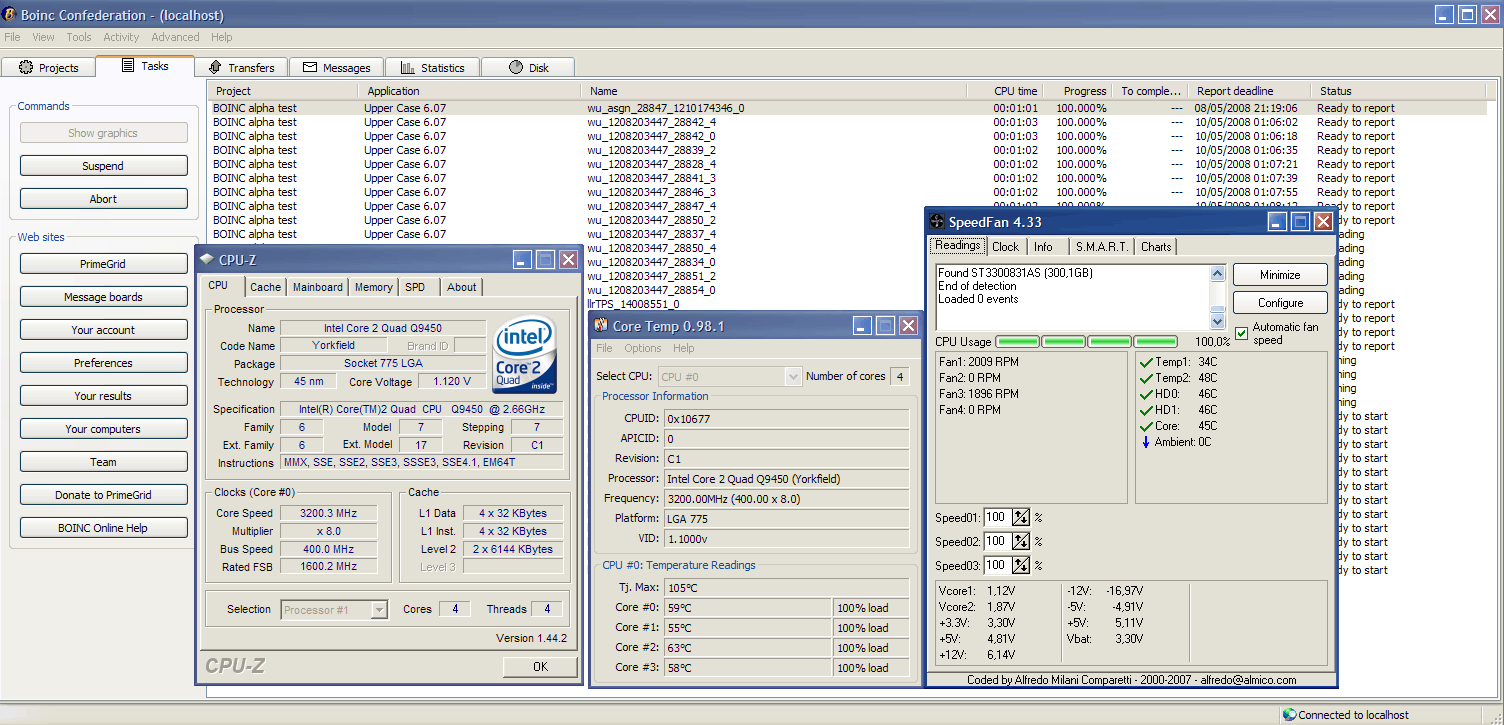This screenshot has height=725, width=1504.
Task: Click the CPU-Z title bar icon
Action: (207, 260)
